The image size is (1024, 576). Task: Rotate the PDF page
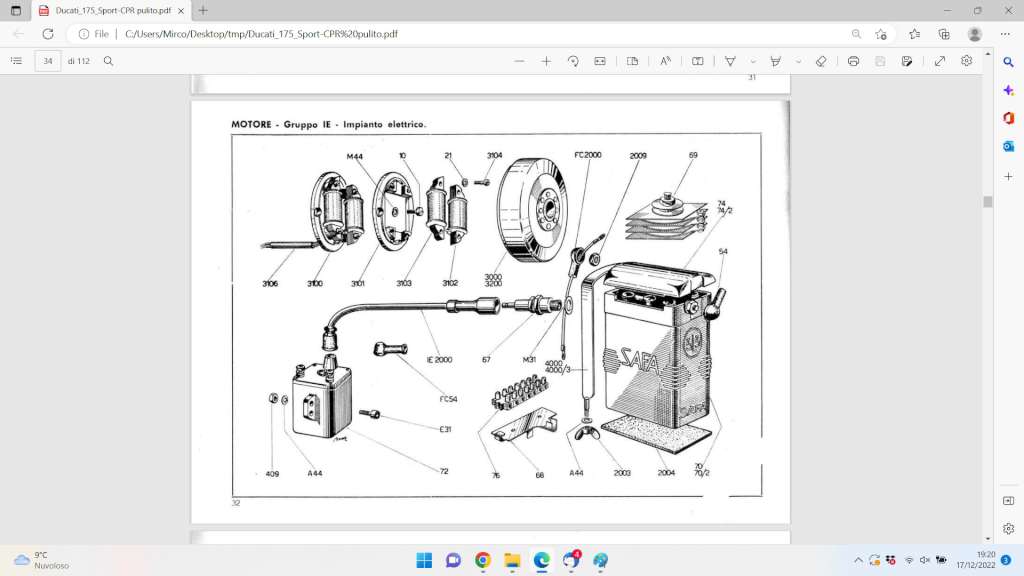573,61
